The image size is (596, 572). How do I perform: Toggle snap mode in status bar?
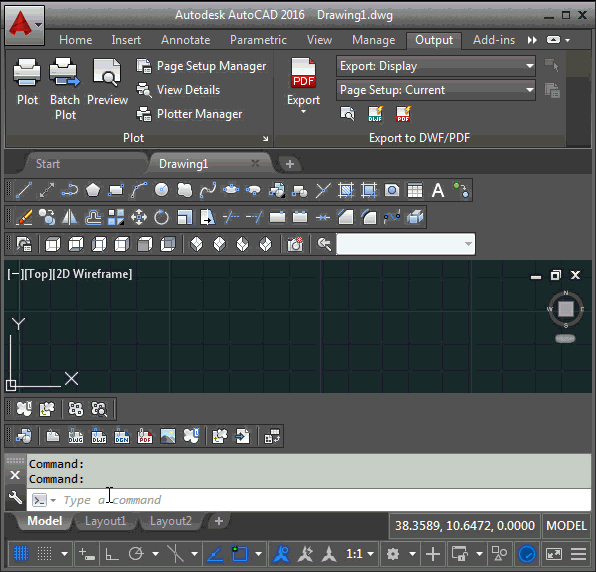[x=44, y=554]
